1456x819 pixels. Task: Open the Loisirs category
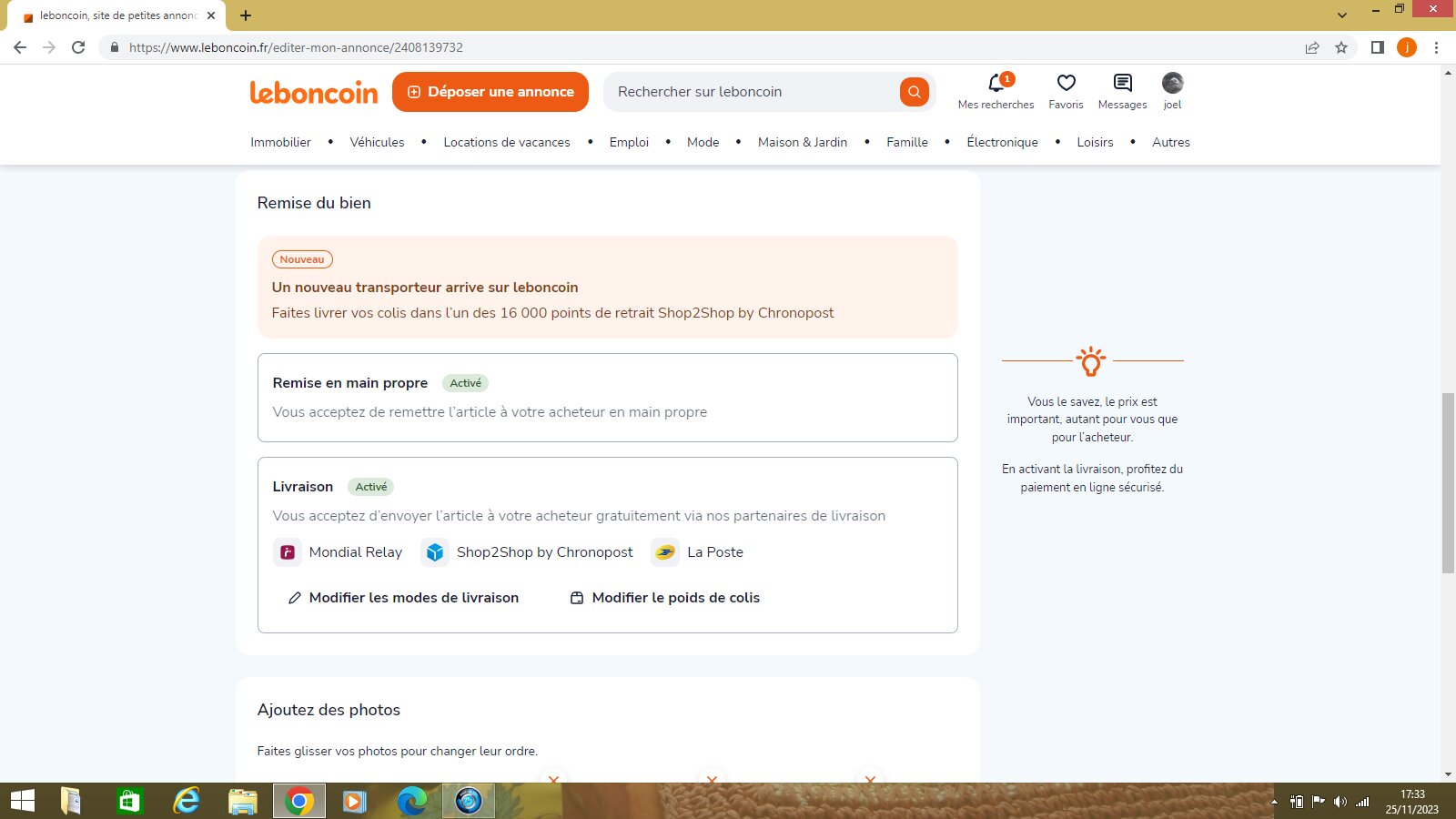[x=1095, y=142]
